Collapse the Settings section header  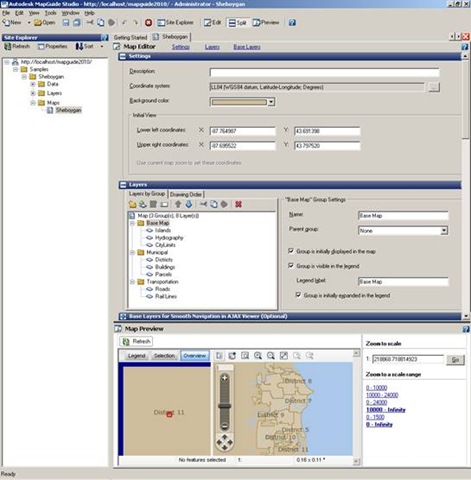pyautogui.click(x=122, y=56)
